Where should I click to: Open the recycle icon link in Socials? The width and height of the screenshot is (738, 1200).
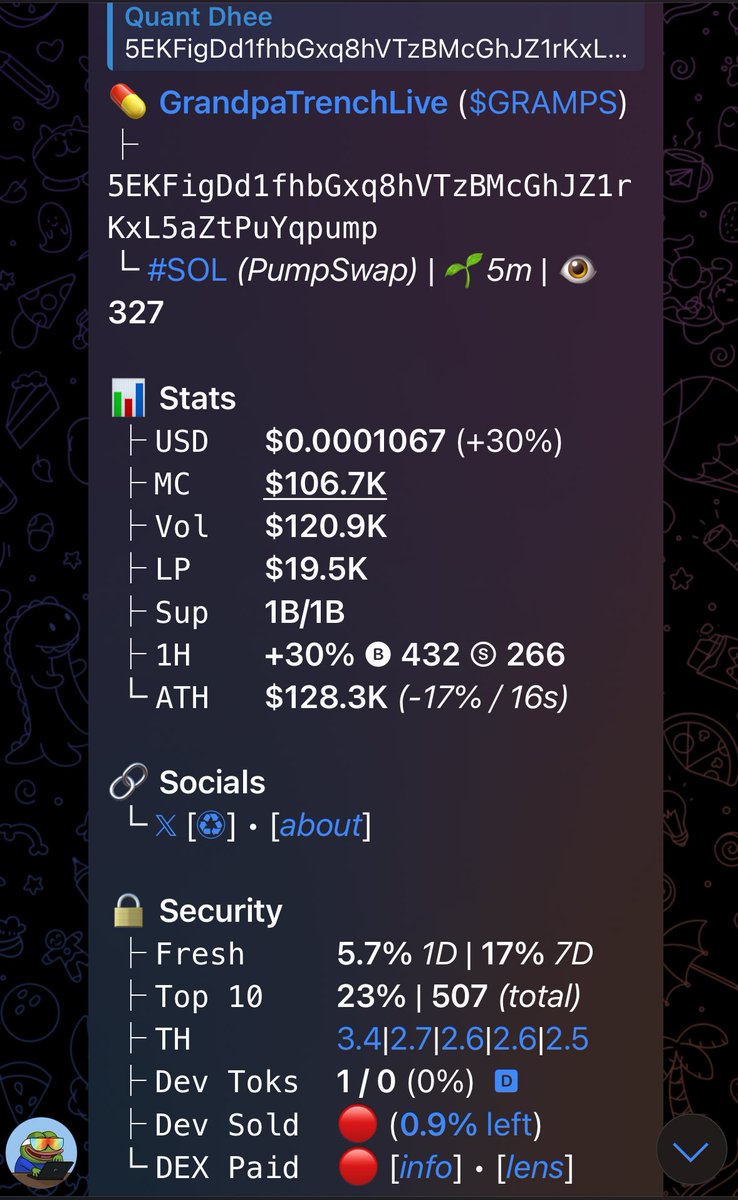tap(211, 826)
